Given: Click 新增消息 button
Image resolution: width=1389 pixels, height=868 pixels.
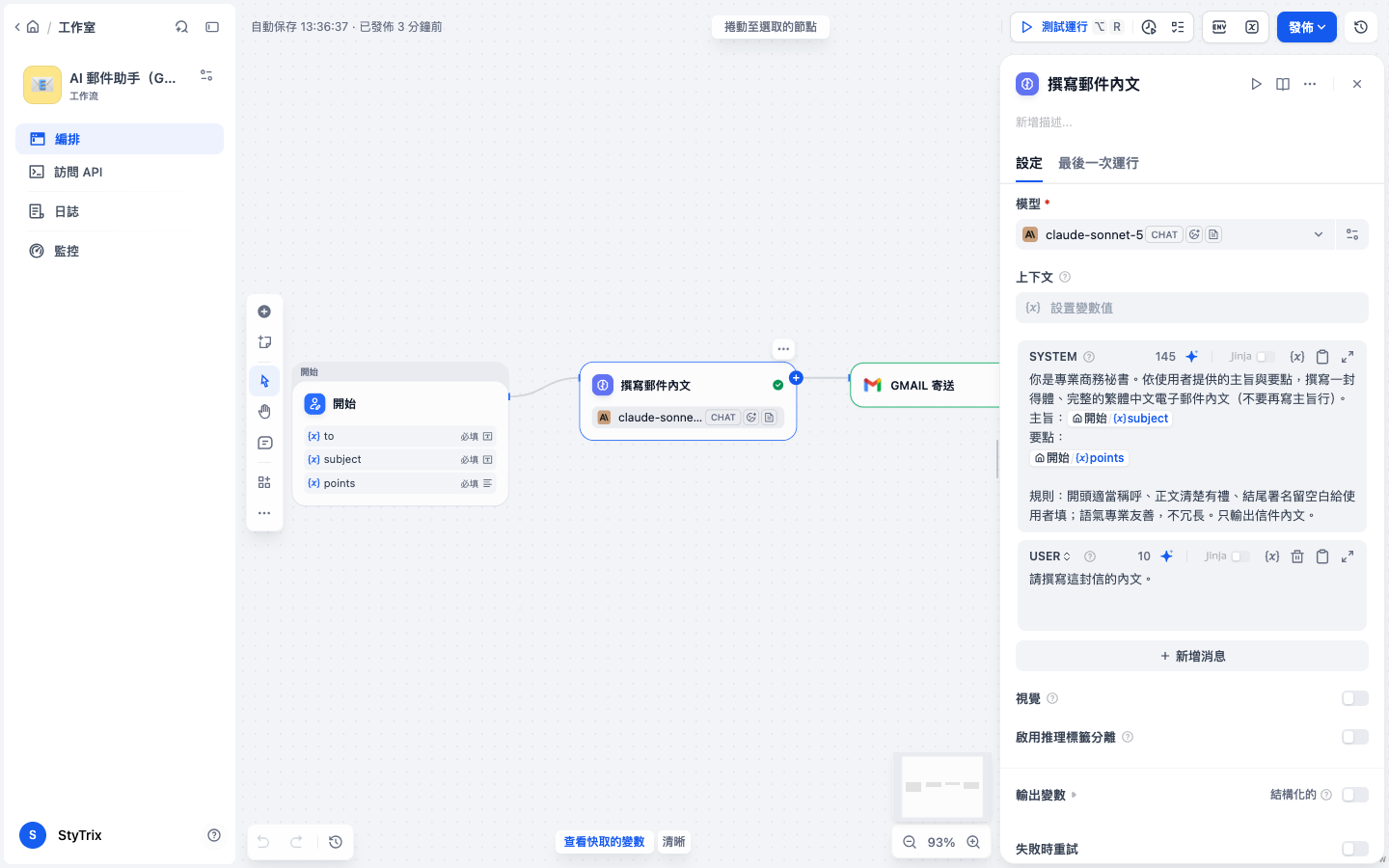Looking at the screenshot, I should (x=1192, y=656).
